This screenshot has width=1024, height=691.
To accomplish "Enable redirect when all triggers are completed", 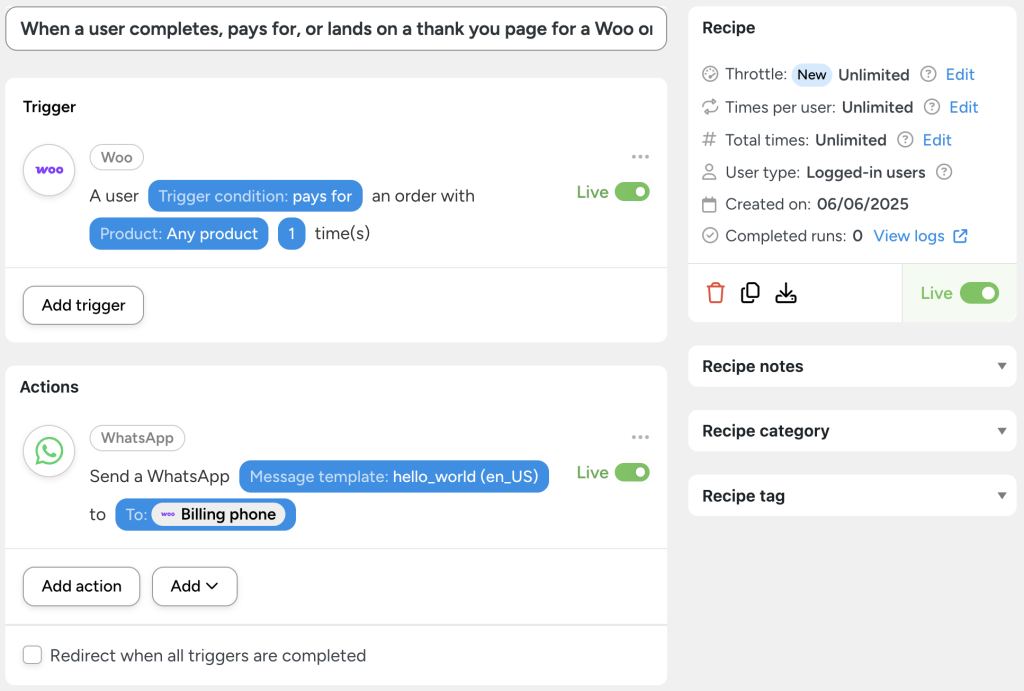I will click(x=32, y=655).
